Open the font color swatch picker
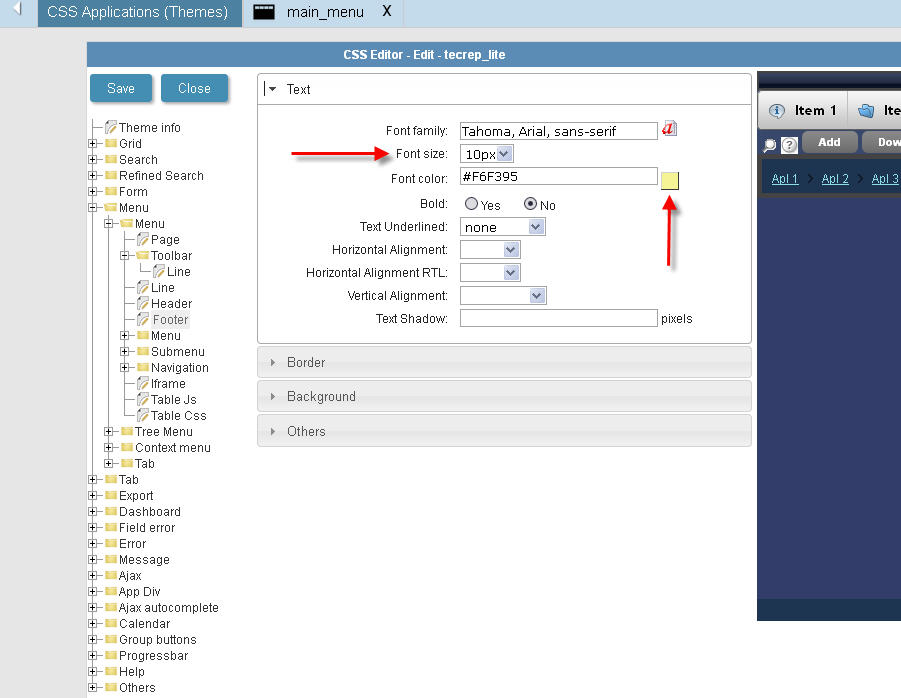901x698 pixels. [669, 180]
